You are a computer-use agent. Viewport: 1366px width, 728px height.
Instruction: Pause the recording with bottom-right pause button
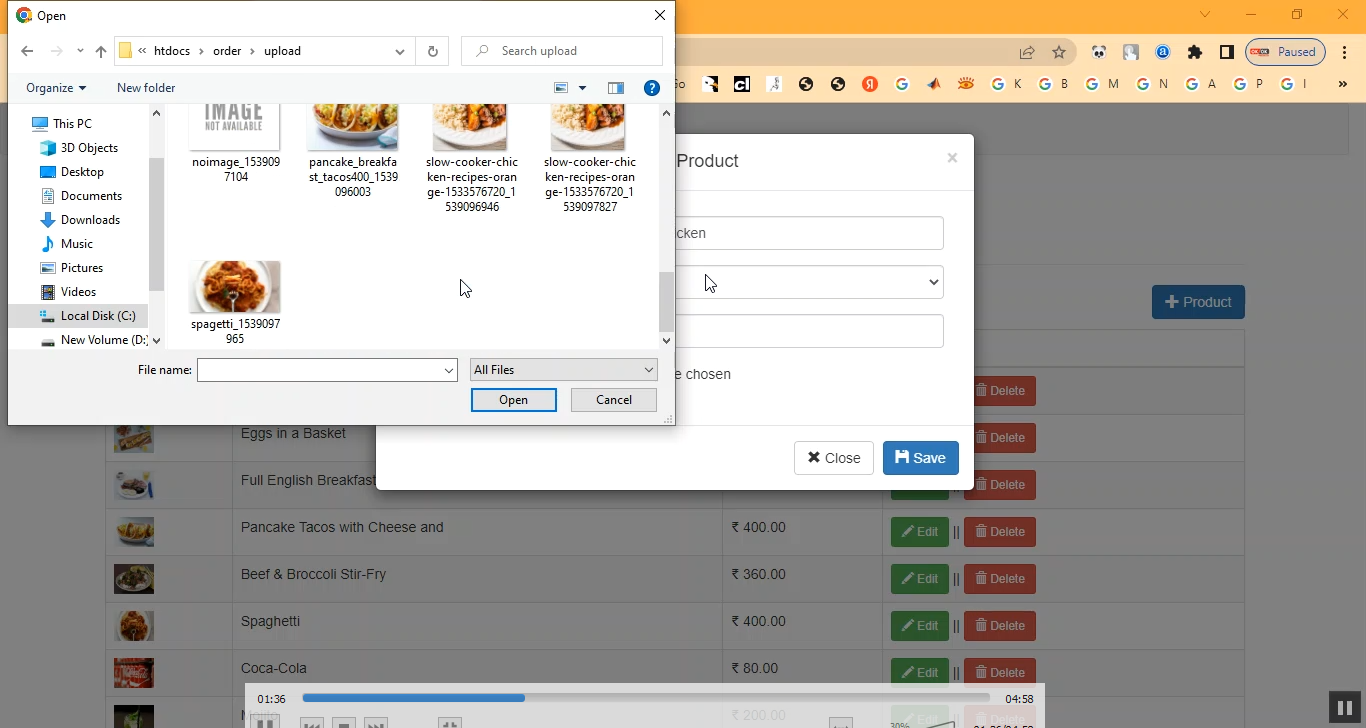point(1343,707)
